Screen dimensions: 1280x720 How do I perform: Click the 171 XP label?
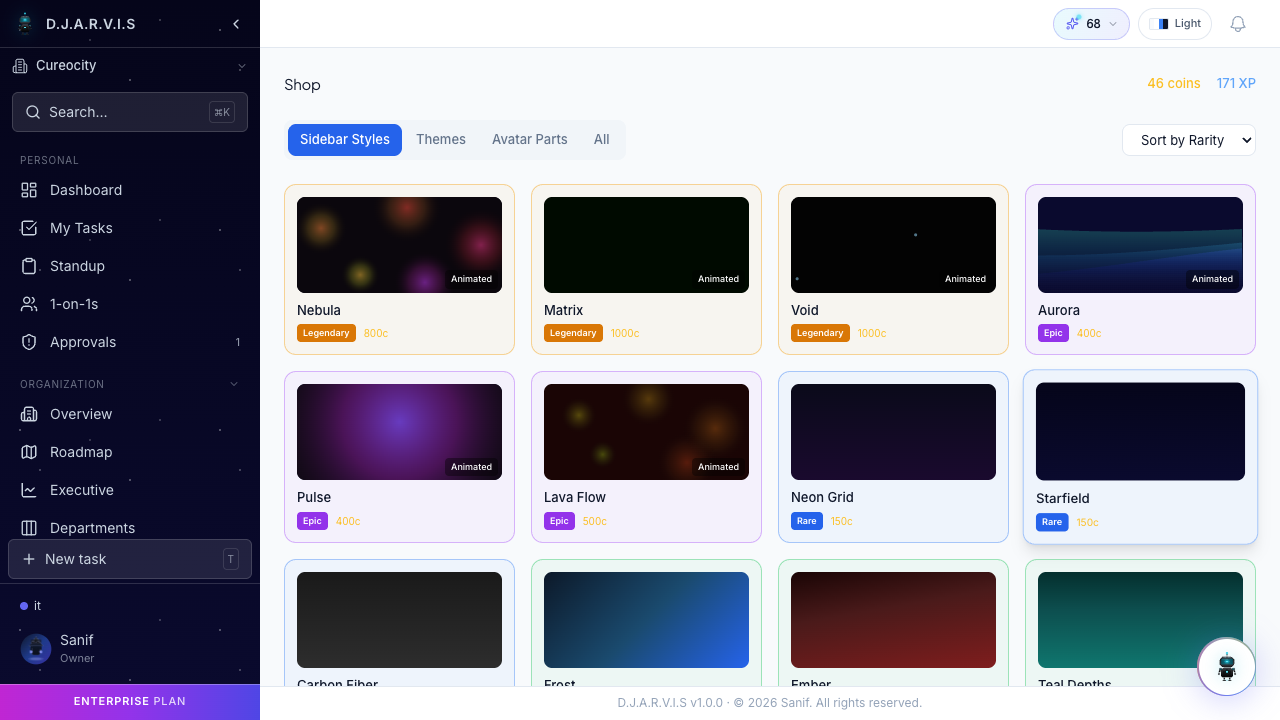coord(1236,83)
